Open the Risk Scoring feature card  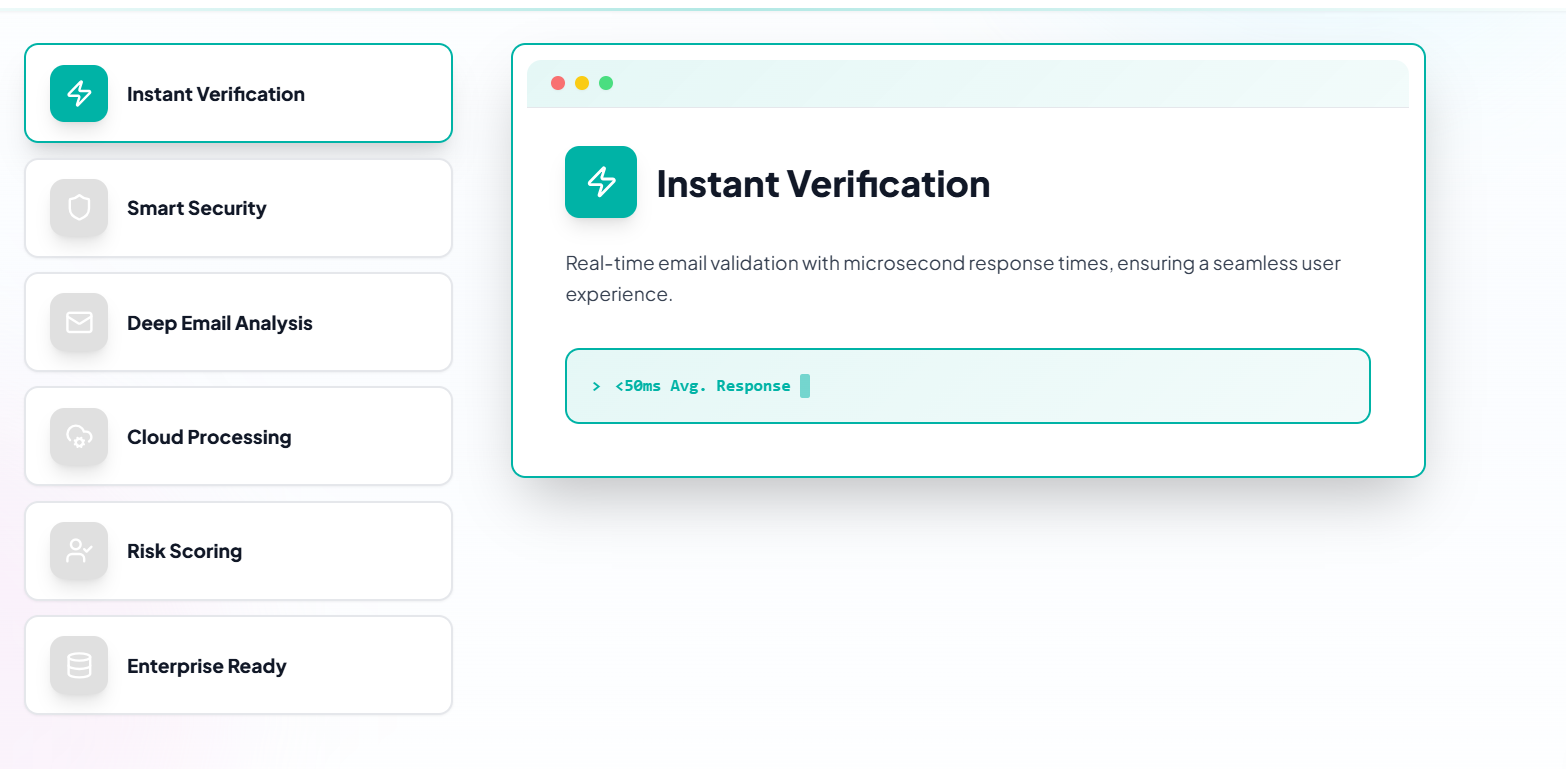238,550
